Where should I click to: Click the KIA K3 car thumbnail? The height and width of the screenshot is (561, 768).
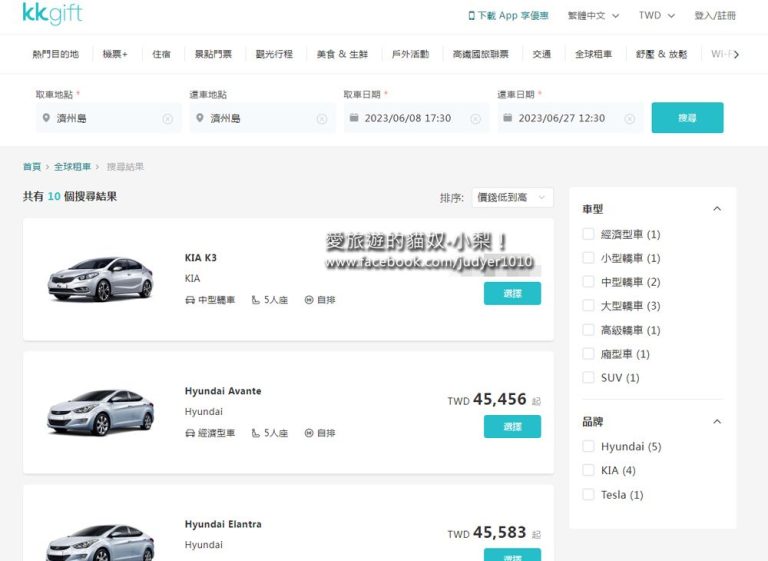(100, 279)
